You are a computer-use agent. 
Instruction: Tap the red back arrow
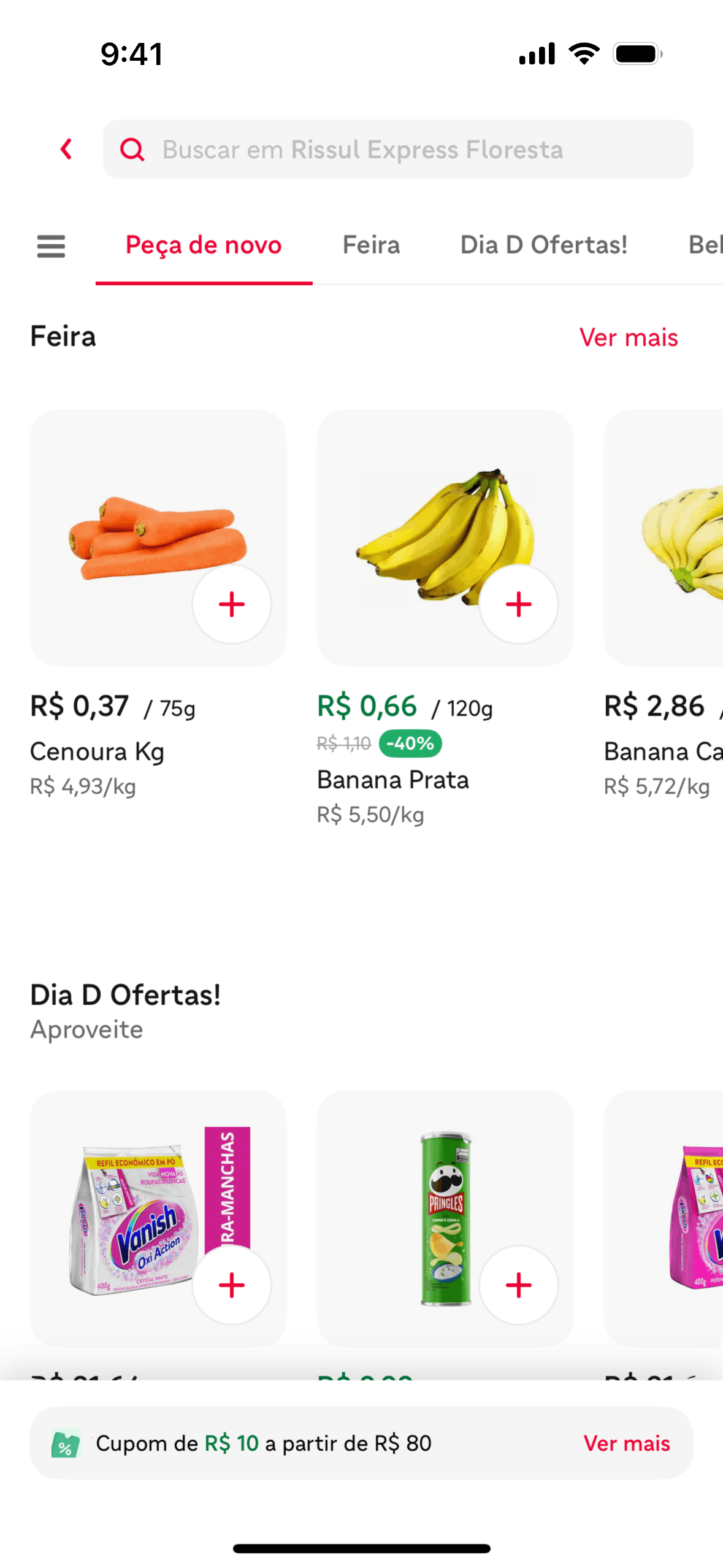(x=66, y=149)
